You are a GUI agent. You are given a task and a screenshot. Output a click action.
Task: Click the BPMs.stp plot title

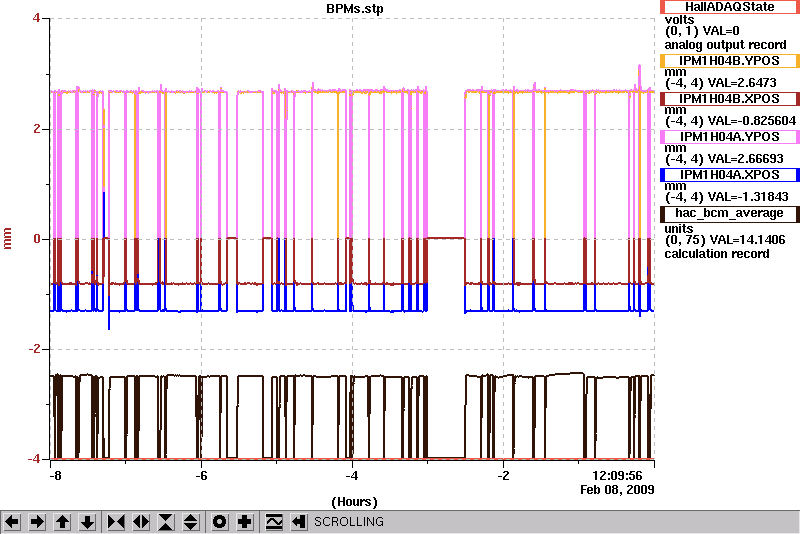355,9
